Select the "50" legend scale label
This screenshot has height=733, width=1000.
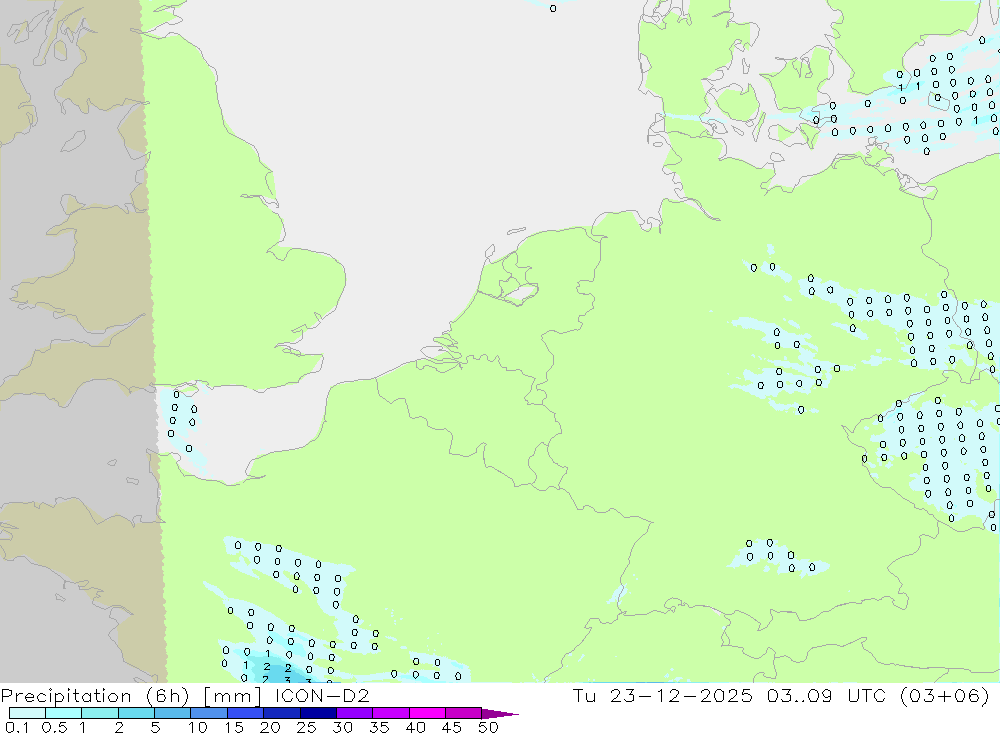click(x=488, y=727)
